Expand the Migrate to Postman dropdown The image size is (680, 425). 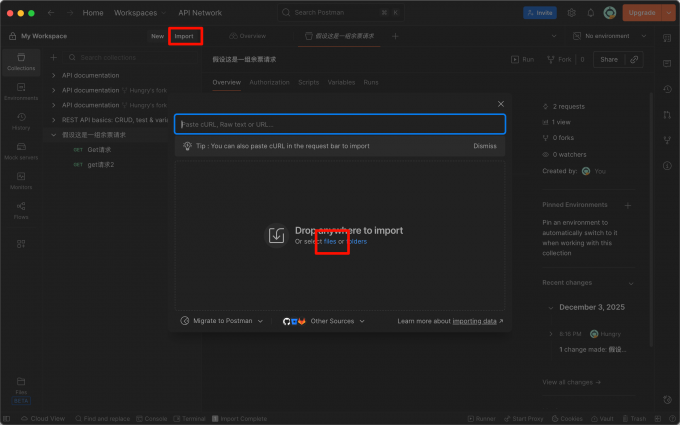pyautogui.click(x=222, y=321)
